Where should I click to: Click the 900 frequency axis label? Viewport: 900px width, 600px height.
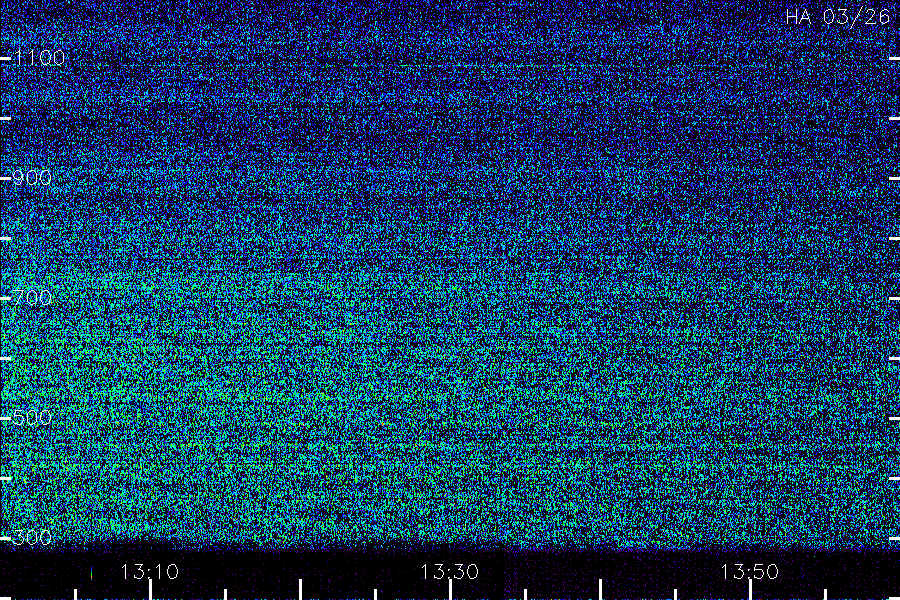coord(32,178)
